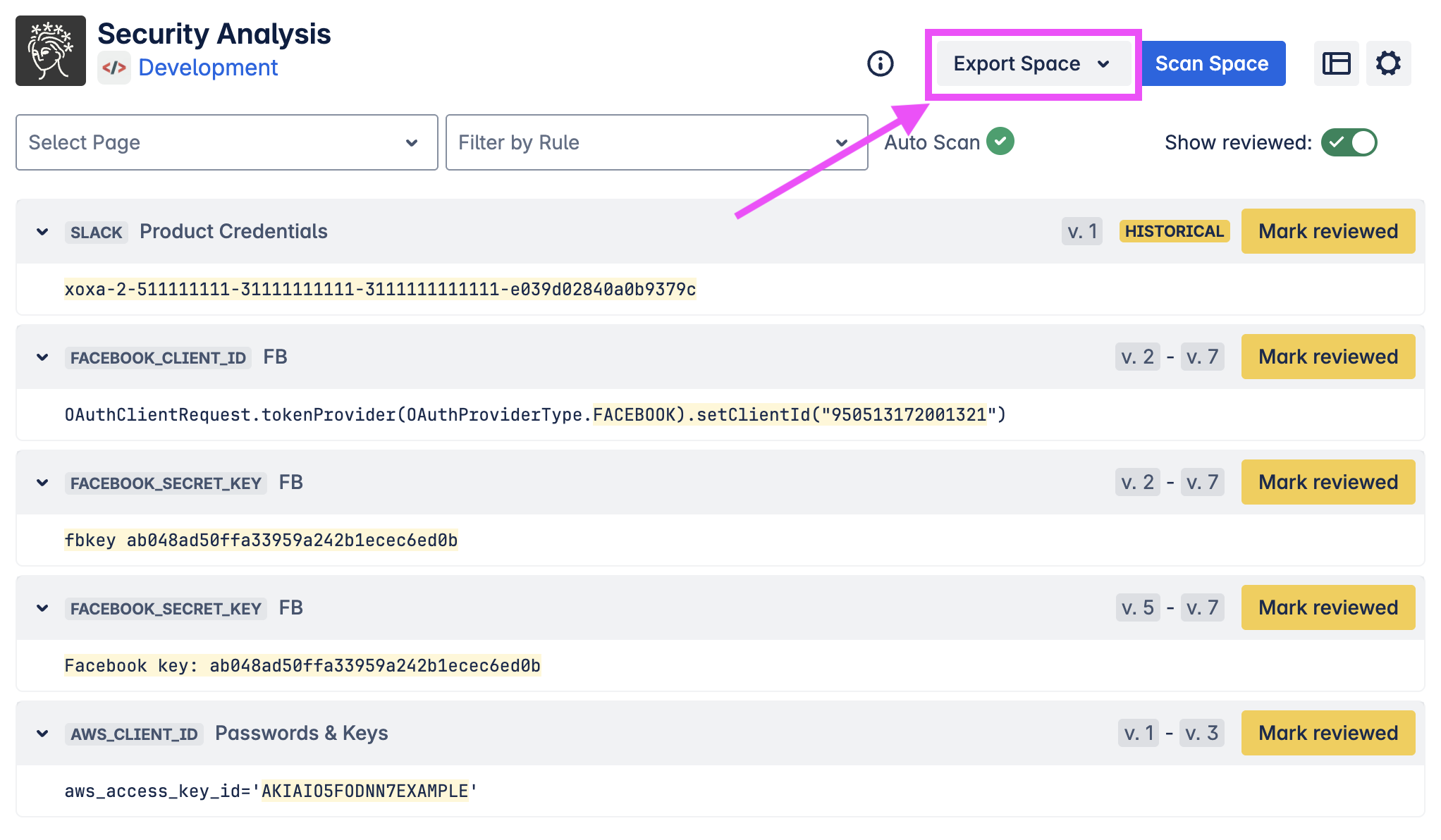
Task: Collapse the FACEBOOK_CLIENT_ID row
Action: [x=42, y=357]
